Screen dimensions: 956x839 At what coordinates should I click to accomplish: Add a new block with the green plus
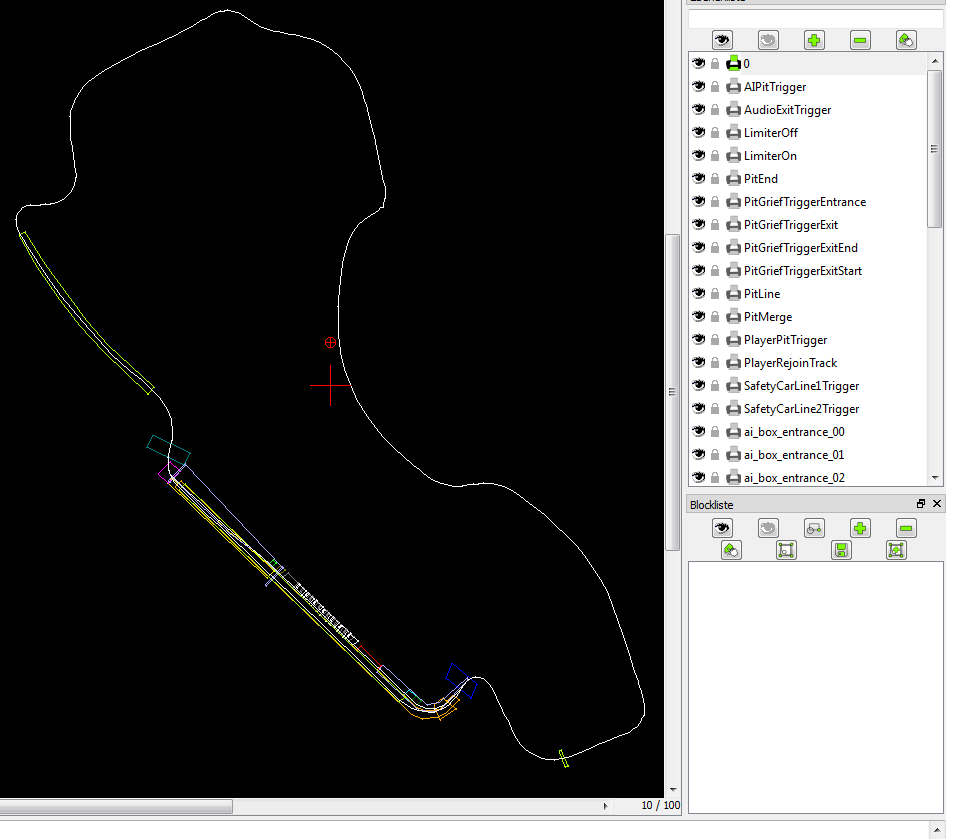coord(860,528)
